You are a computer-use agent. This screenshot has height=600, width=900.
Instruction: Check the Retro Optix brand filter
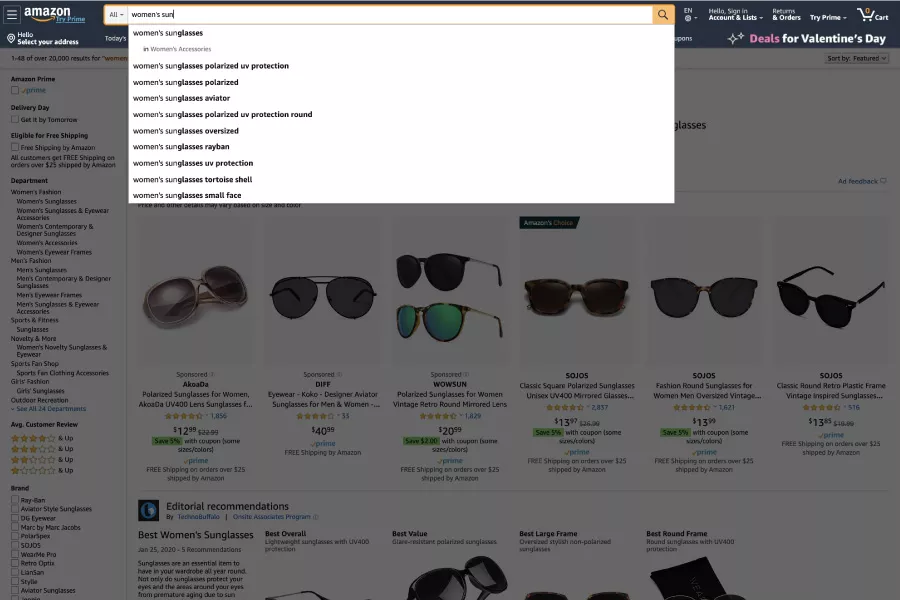coord(15,563)
